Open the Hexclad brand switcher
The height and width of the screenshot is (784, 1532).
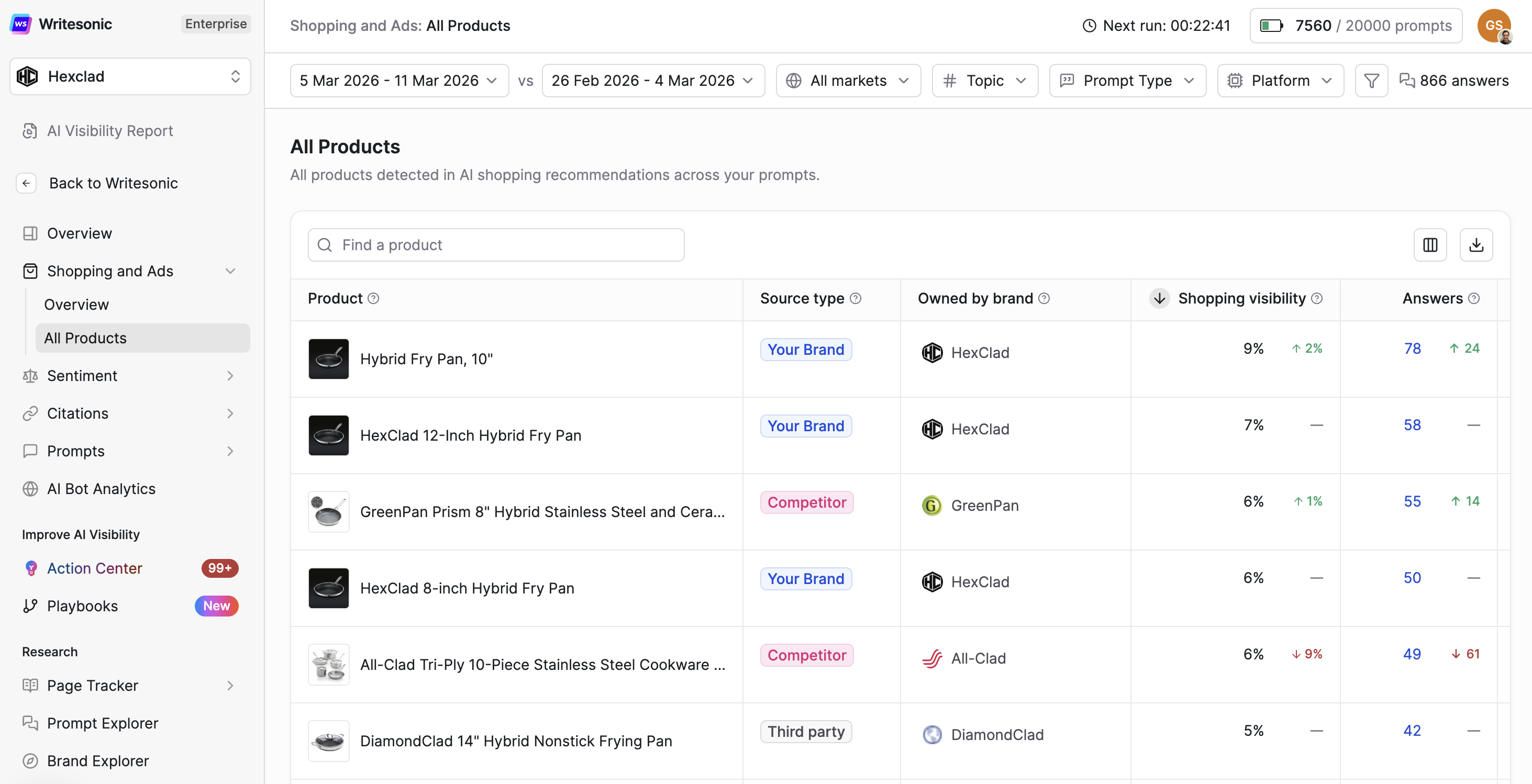click(130, 76)
